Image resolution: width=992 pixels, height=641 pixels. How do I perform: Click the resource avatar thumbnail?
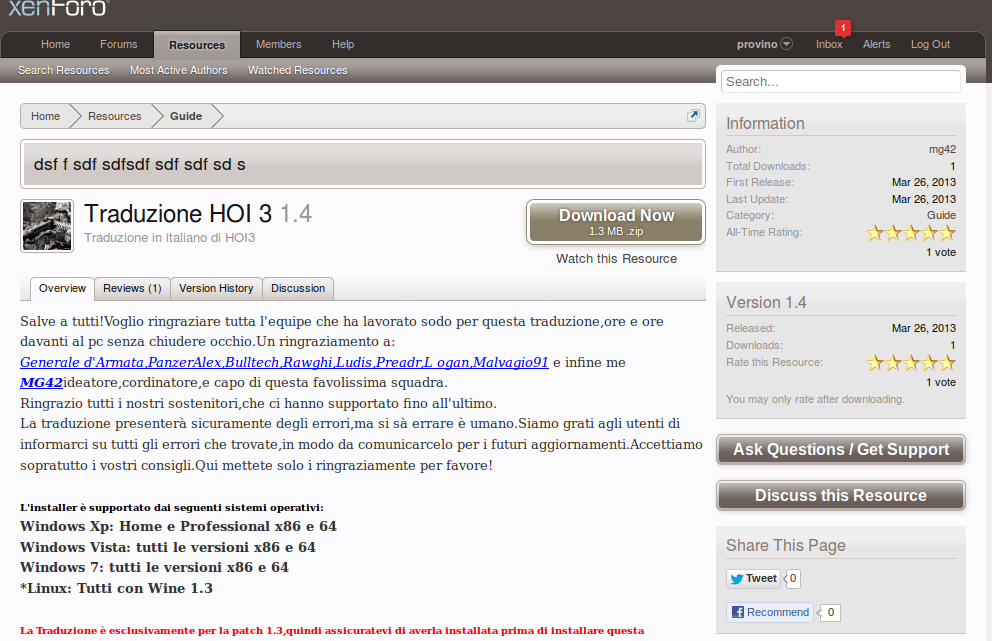click(x=47, y=226)
